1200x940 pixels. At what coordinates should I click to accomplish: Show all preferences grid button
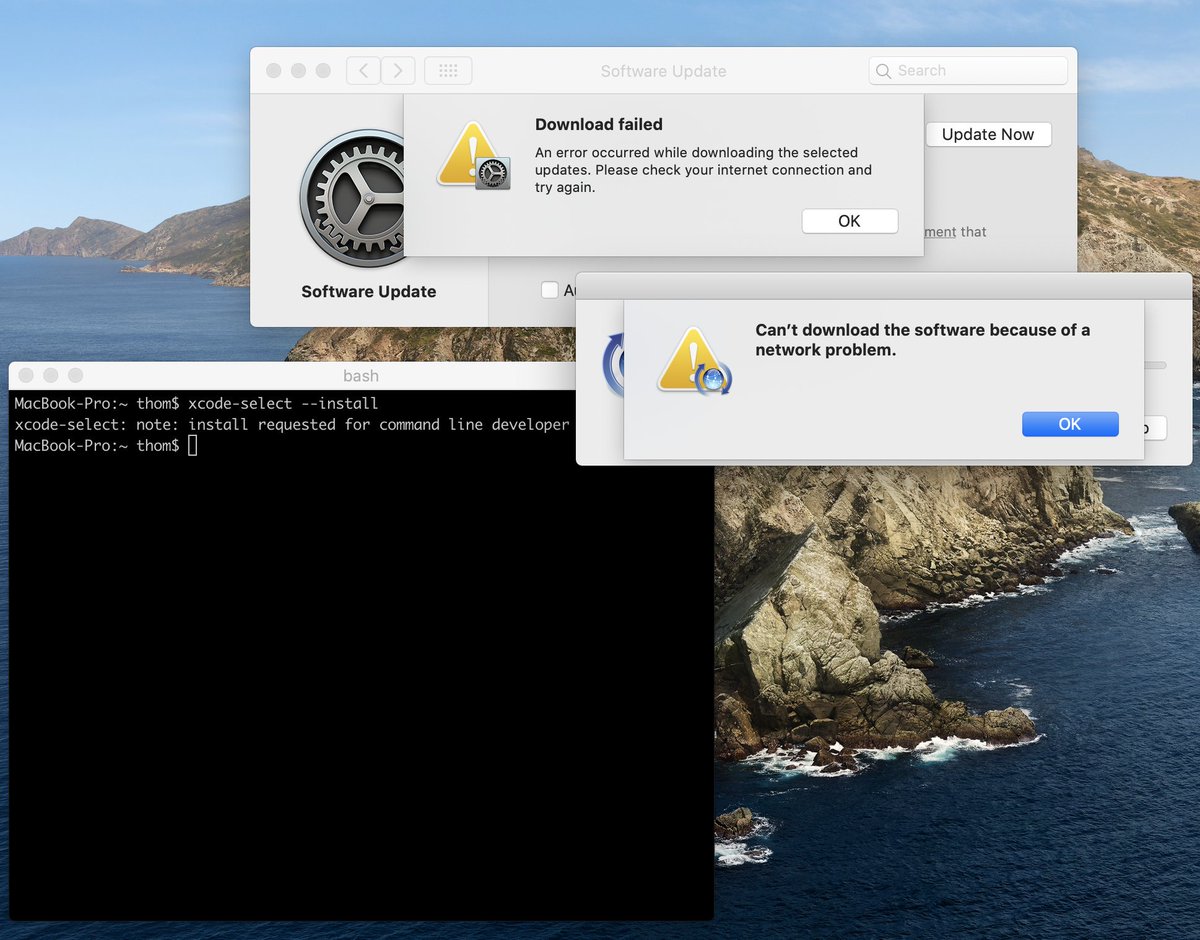(x=448, y=71)
